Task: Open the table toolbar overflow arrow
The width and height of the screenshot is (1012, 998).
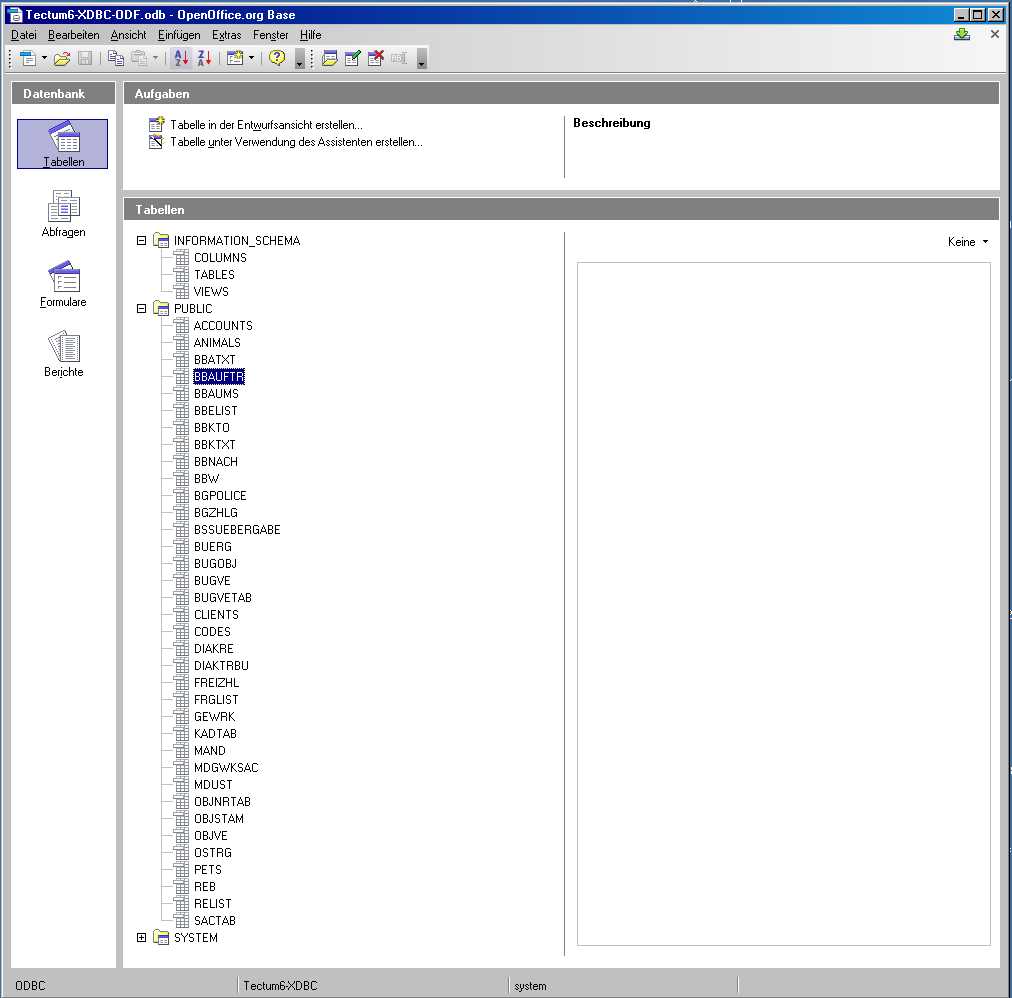Action: [421, 59]
